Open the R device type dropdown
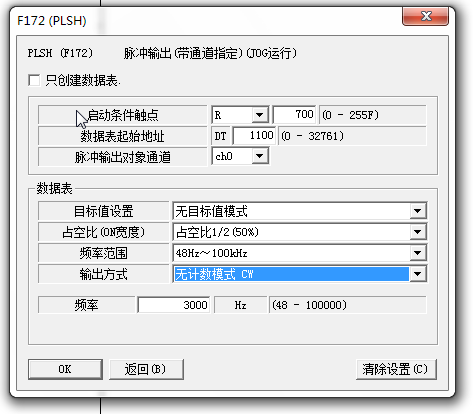Viewport: 476px width, 414px height. 260,115
